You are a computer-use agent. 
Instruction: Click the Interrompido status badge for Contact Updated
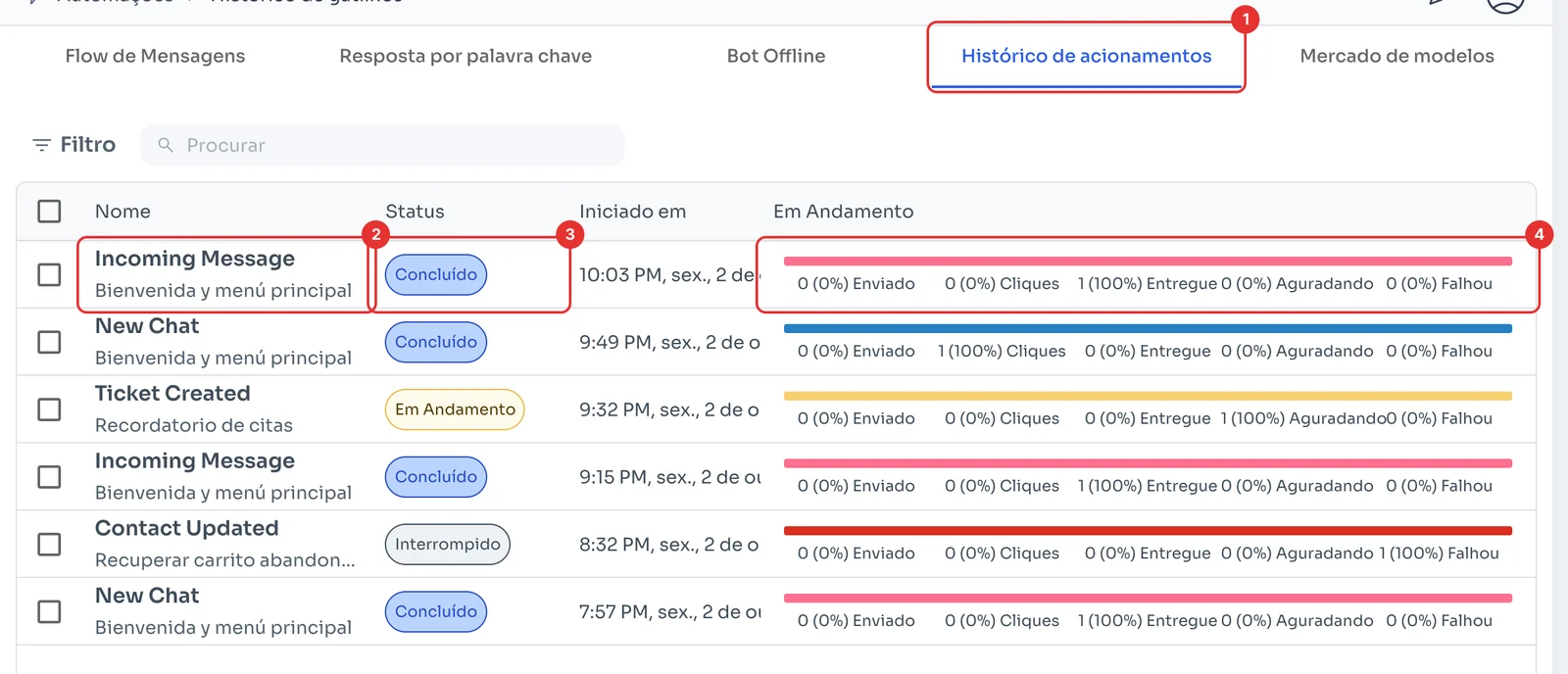[448, 544]
